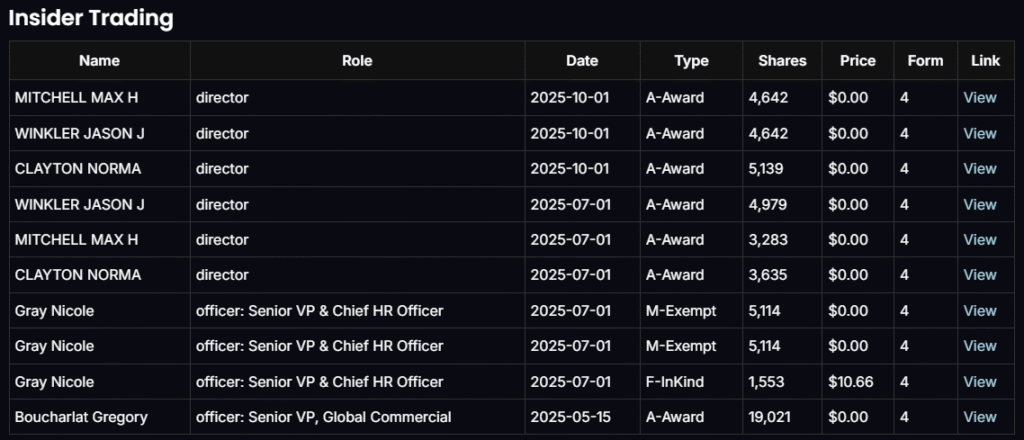Viewport: 1024px width, 440px height.
Task: Click the Type column header
Action: click(691, 61)
